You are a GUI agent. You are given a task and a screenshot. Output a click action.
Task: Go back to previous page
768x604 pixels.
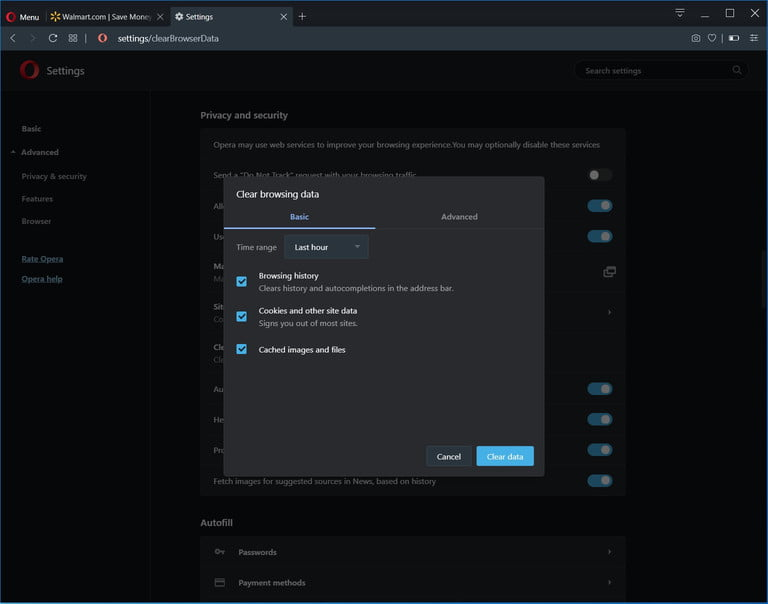point(13,38)
